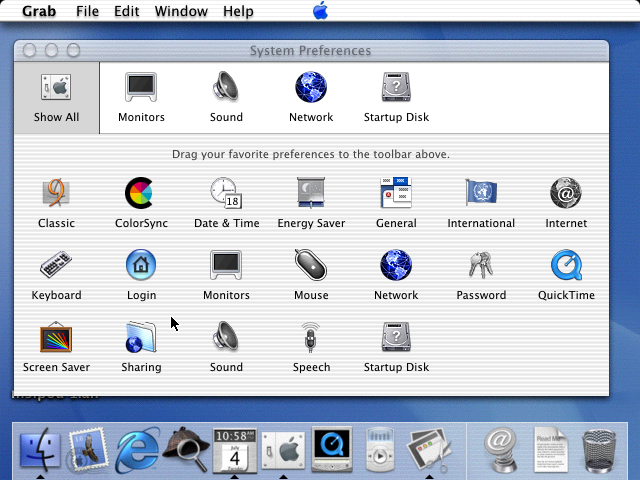Click the blue Apple logo in menu bar
The height and width of the screenshot is (480, 640).
(x=320, y=11)
